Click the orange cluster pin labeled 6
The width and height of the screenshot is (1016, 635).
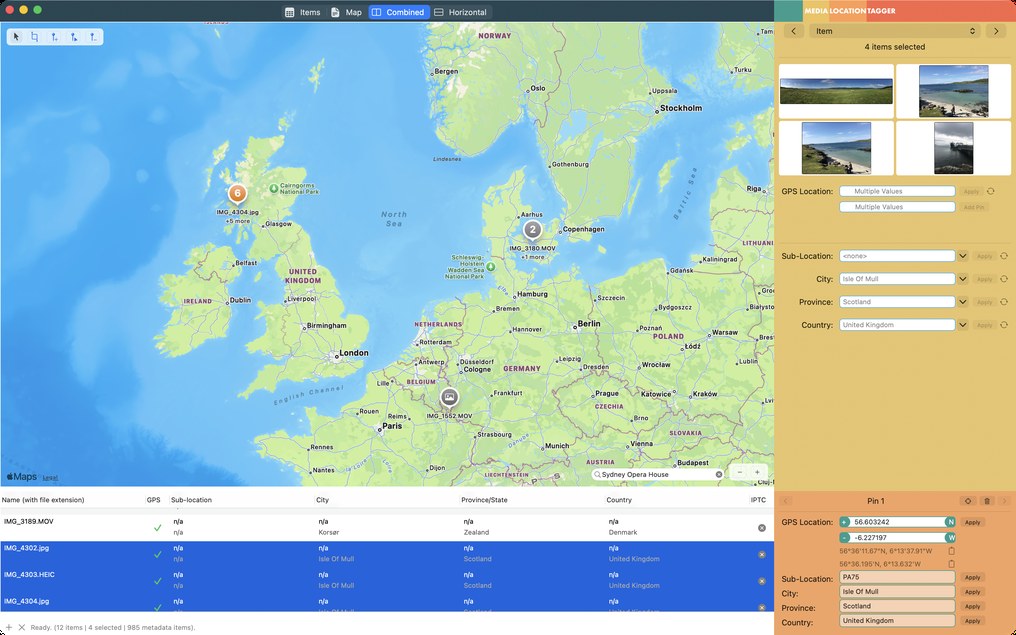coord(237,194)
